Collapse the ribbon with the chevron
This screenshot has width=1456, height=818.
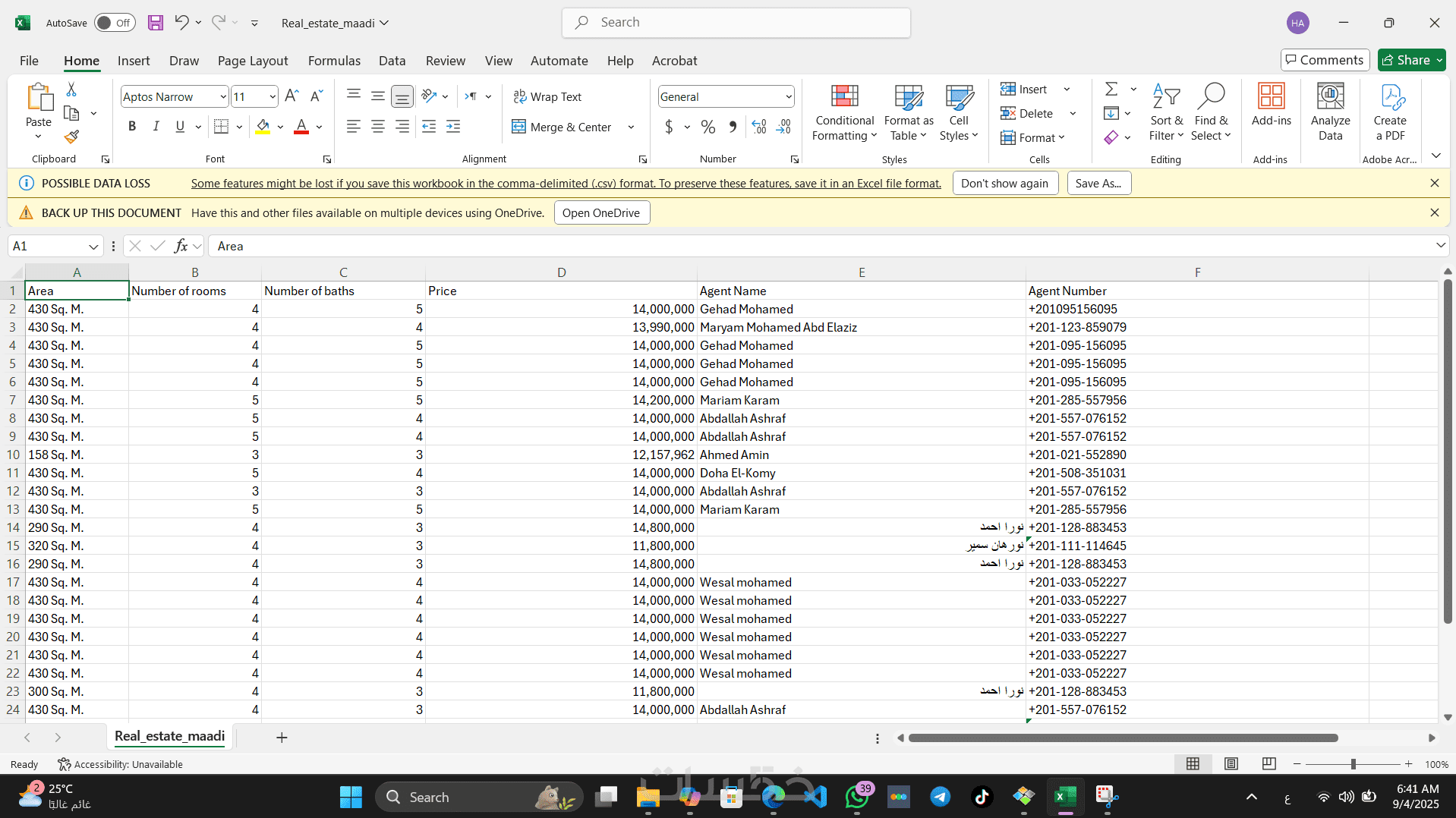(x=1436, y=156)
